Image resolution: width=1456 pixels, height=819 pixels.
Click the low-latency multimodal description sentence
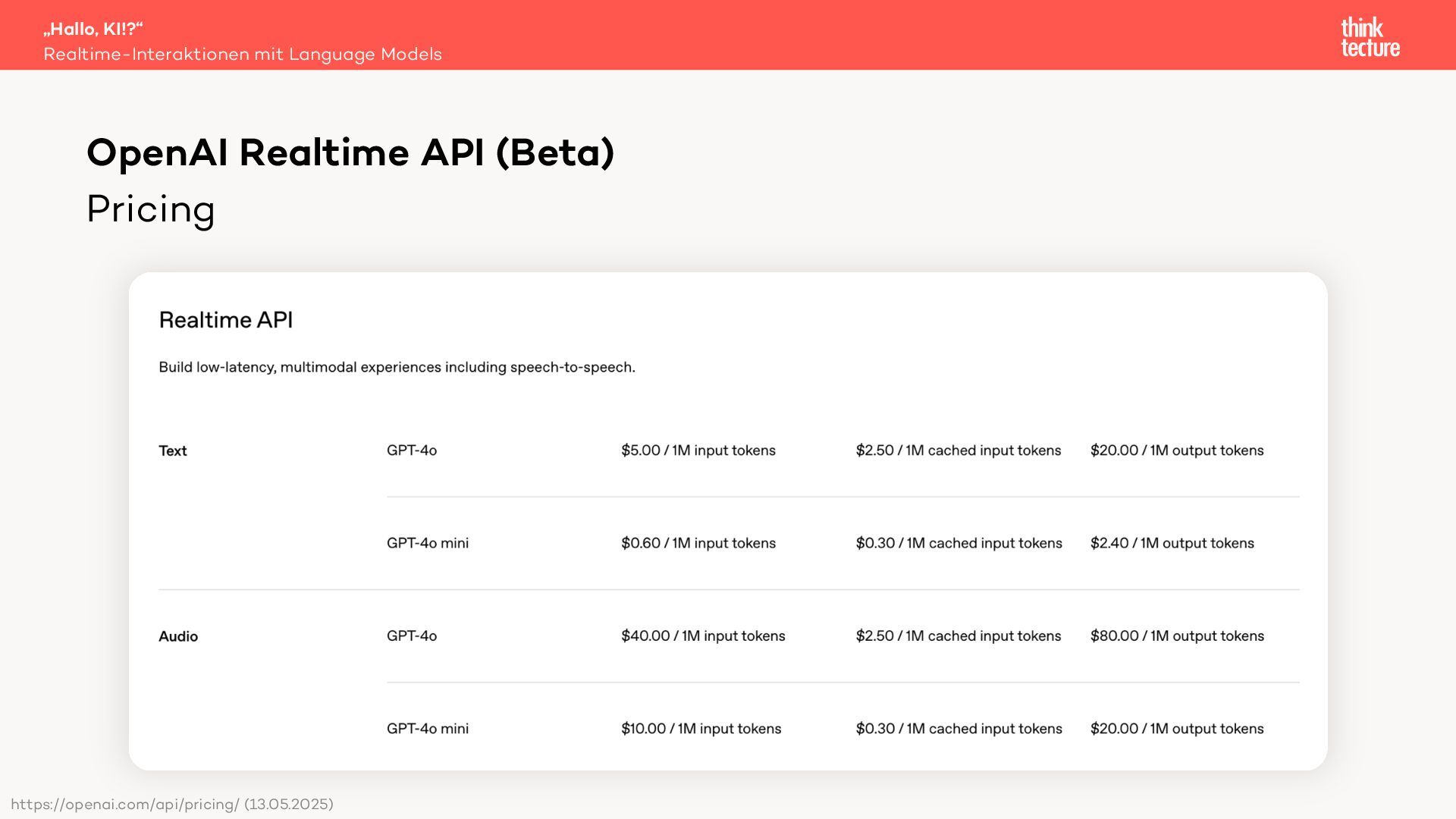[397, 367]
